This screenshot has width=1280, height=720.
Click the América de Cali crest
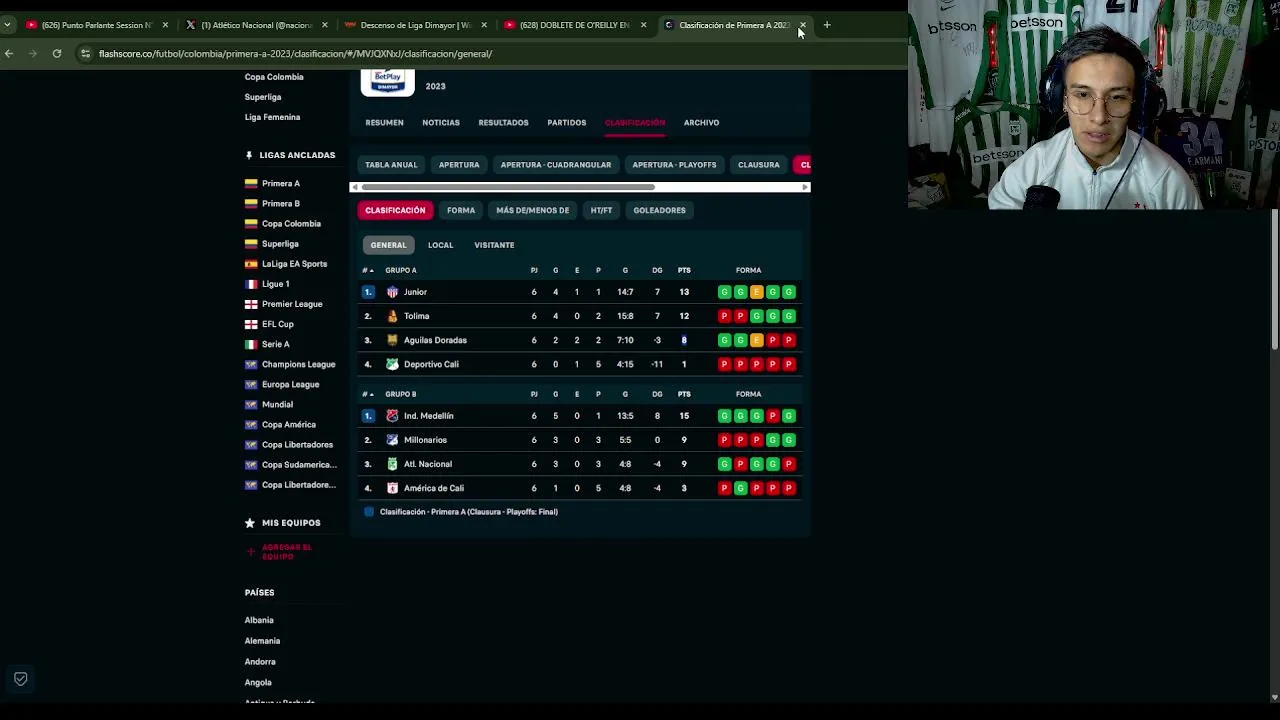coord(393,488)
